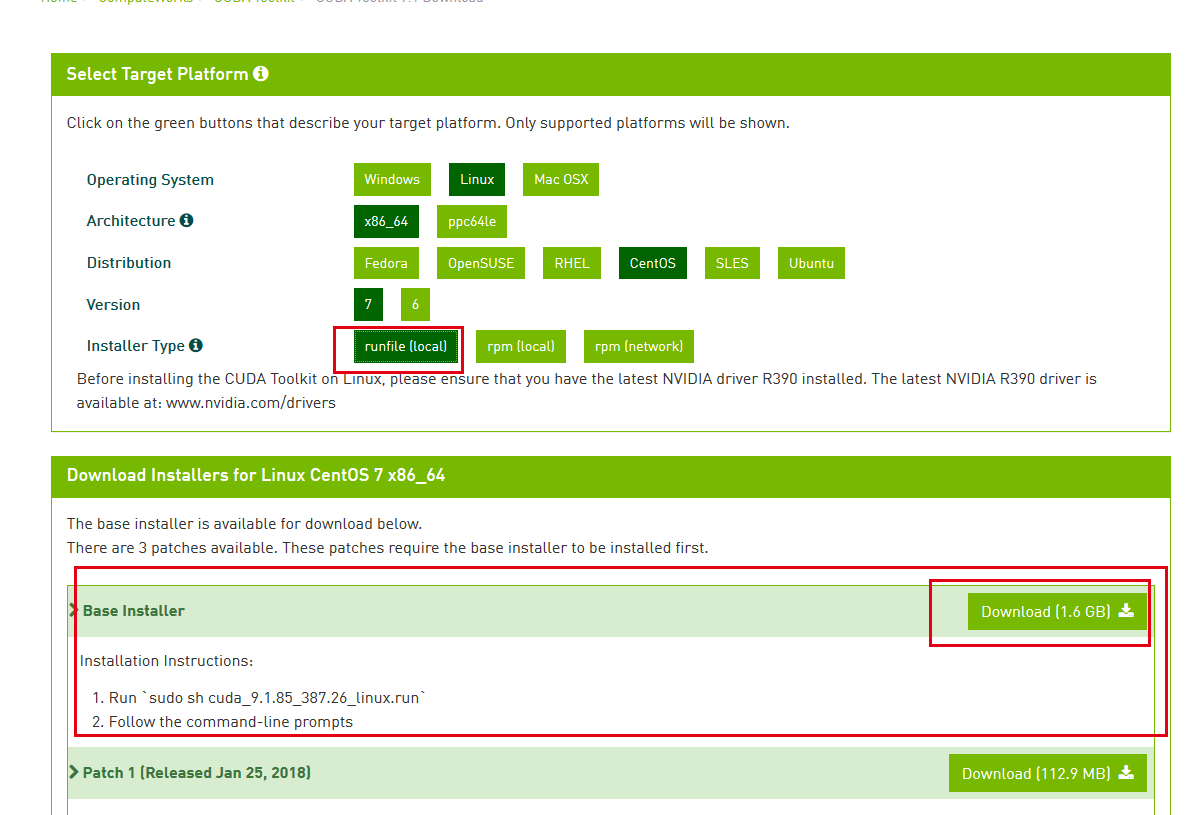Download the 112.9 MB Patch 1
The width and height of the screenshot is (1185, 815).
pos(1047,773)
